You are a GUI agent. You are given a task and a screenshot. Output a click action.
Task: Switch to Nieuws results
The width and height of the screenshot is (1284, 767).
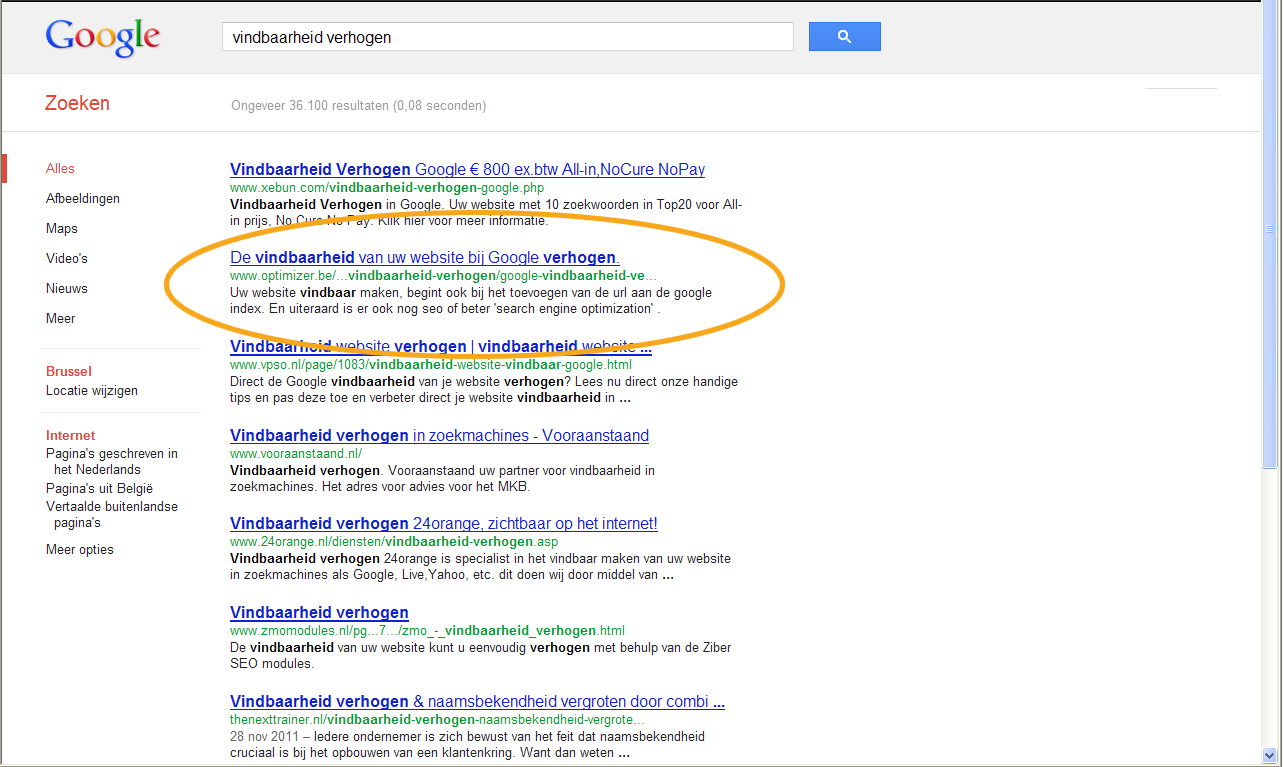(67, 289)
